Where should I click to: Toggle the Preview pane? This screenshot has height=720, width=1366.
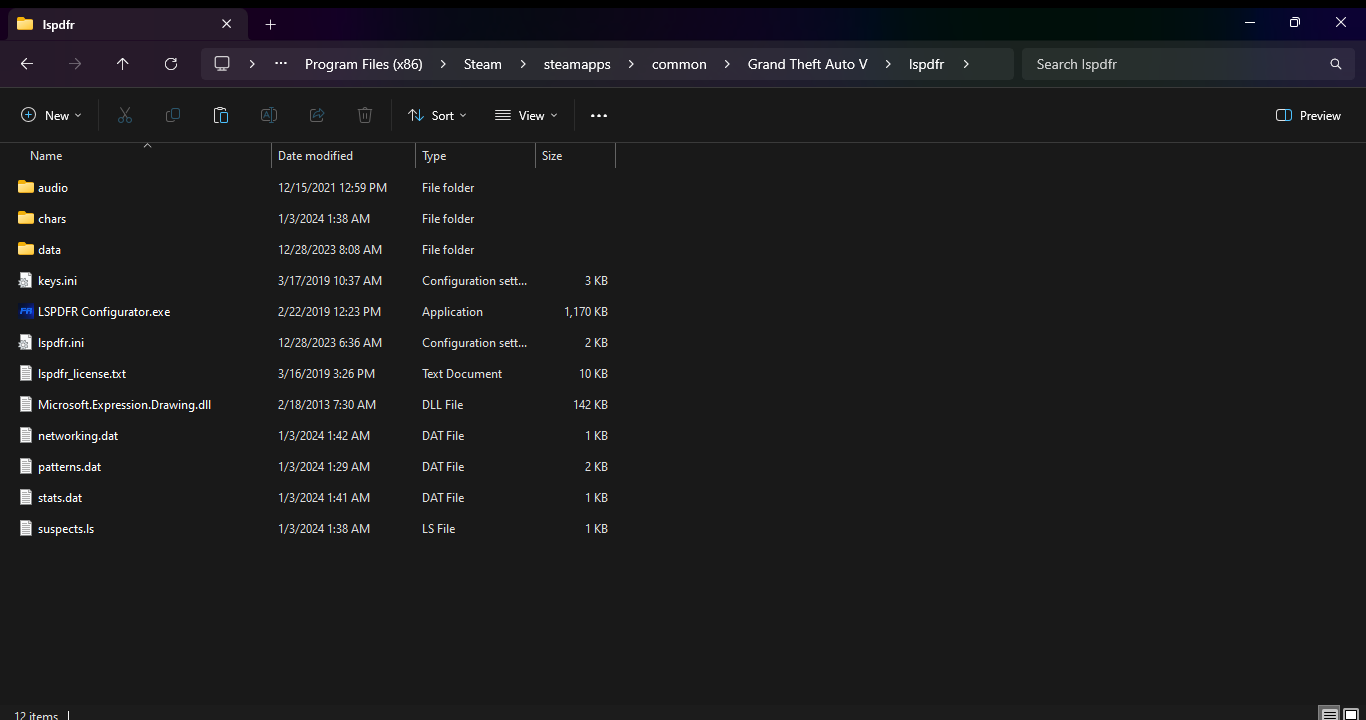tap(1308, 116)
